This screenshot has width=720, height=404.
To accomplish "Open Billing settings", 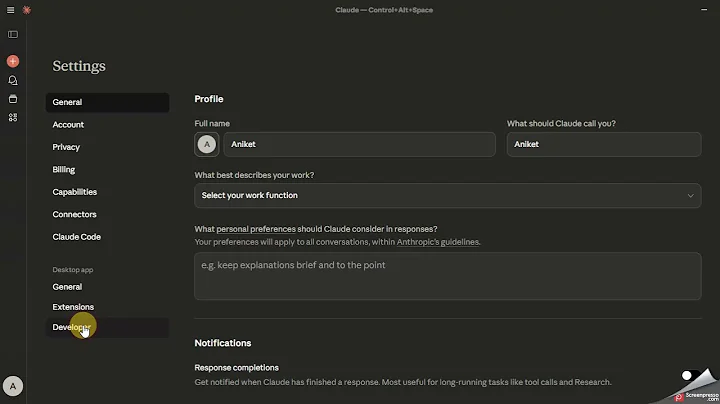I will (63, 170).
